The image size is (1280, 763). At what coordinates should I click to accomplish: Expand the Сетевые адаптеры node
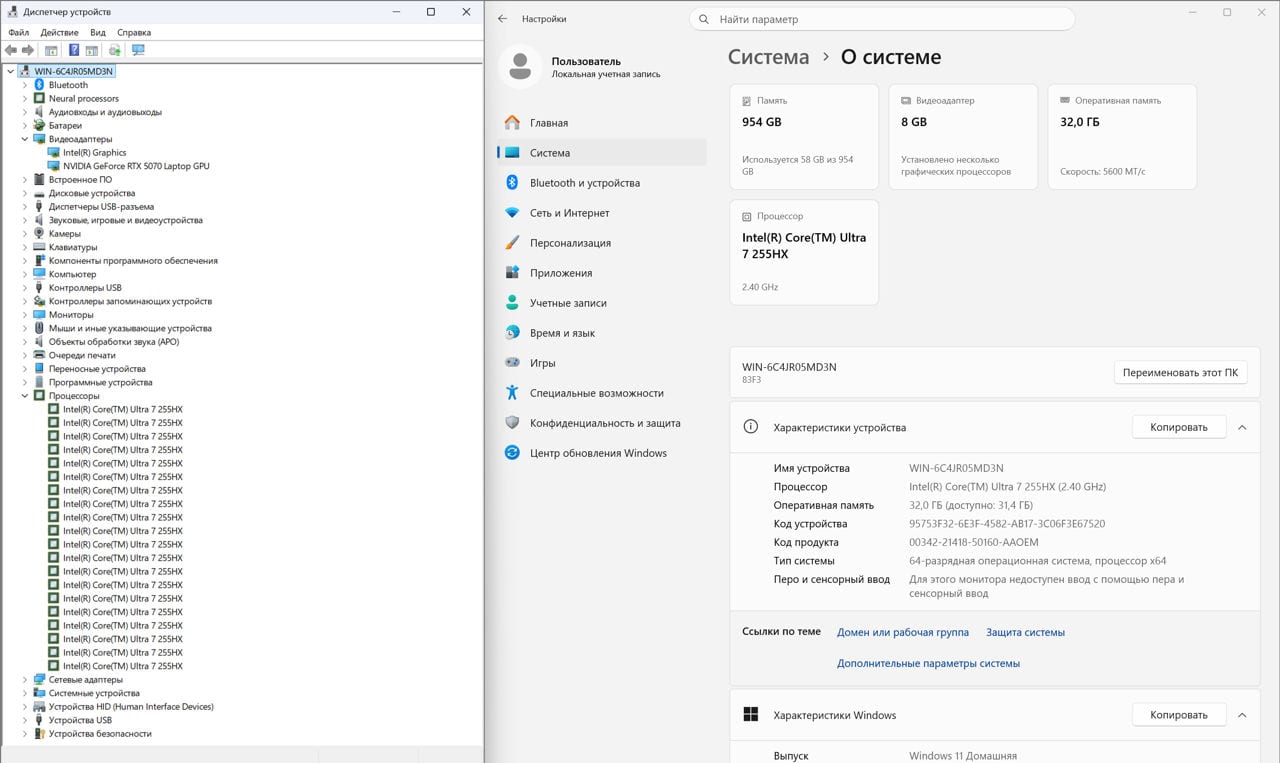25,680
